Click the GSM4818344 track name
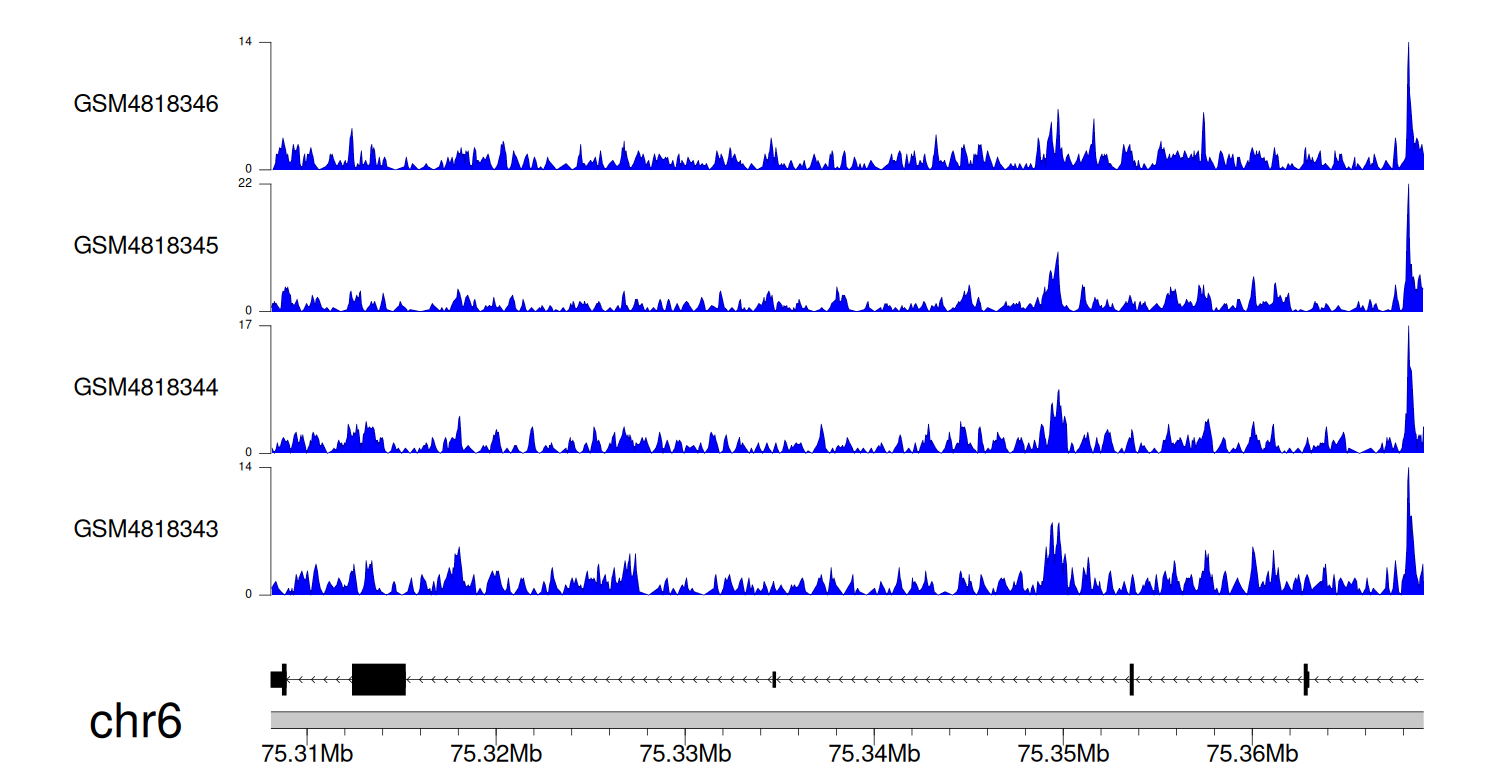Viewport: 1500px width, 780px height. pyautogui.click(x=146, y=387)
